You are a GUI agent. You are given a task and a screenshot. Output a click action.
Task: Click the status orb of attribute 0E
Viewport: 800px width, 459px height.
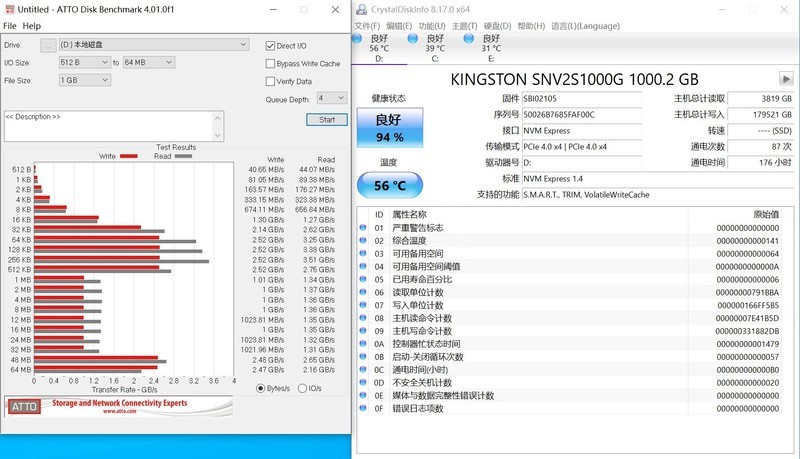coord(363,395)
